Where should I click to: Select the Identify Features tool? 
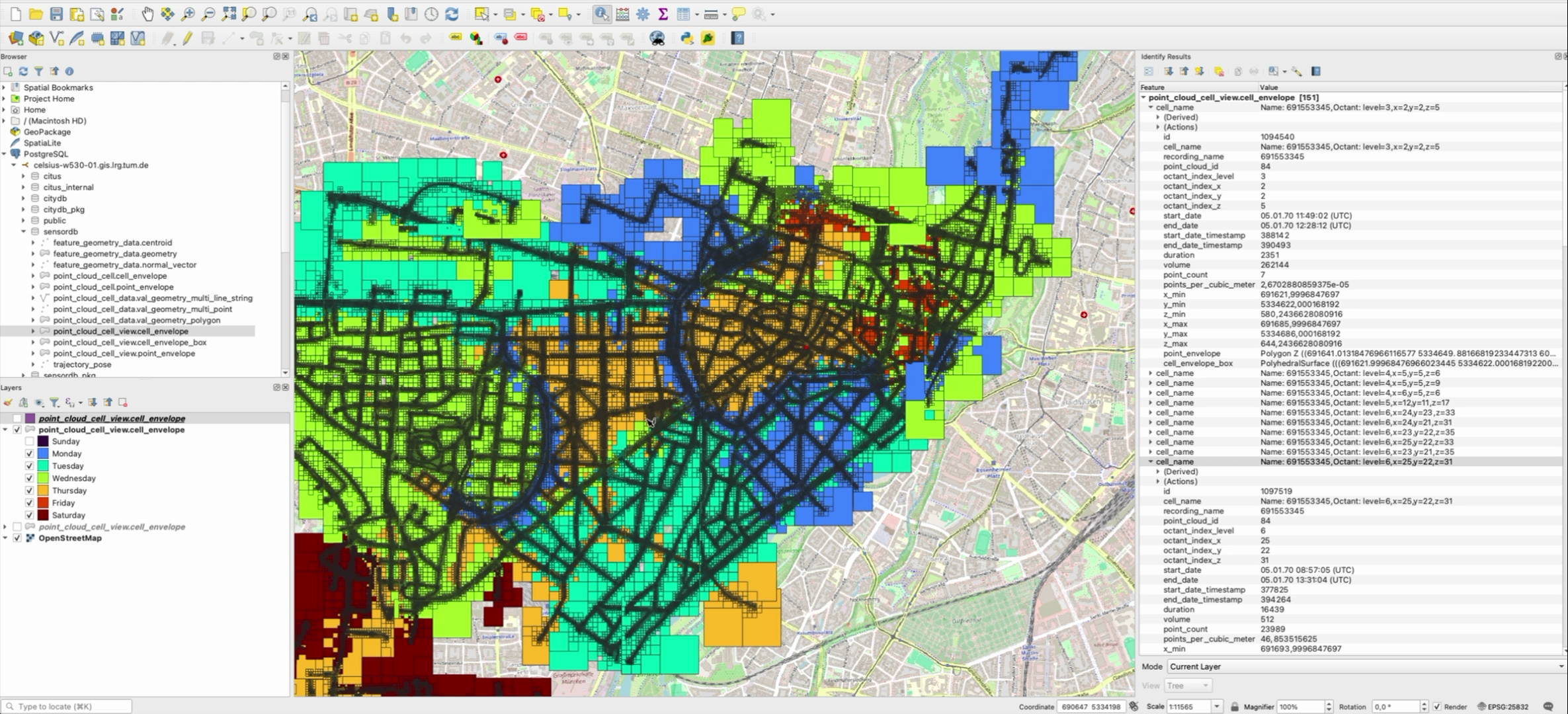601,14
